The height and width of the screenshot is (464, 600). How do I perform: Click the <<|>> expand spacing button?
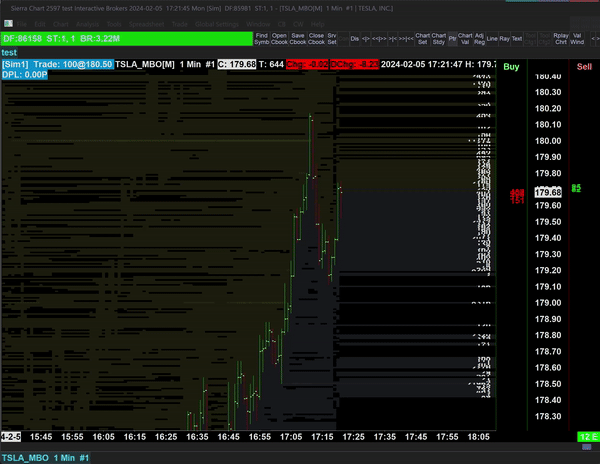click(379, 39)
